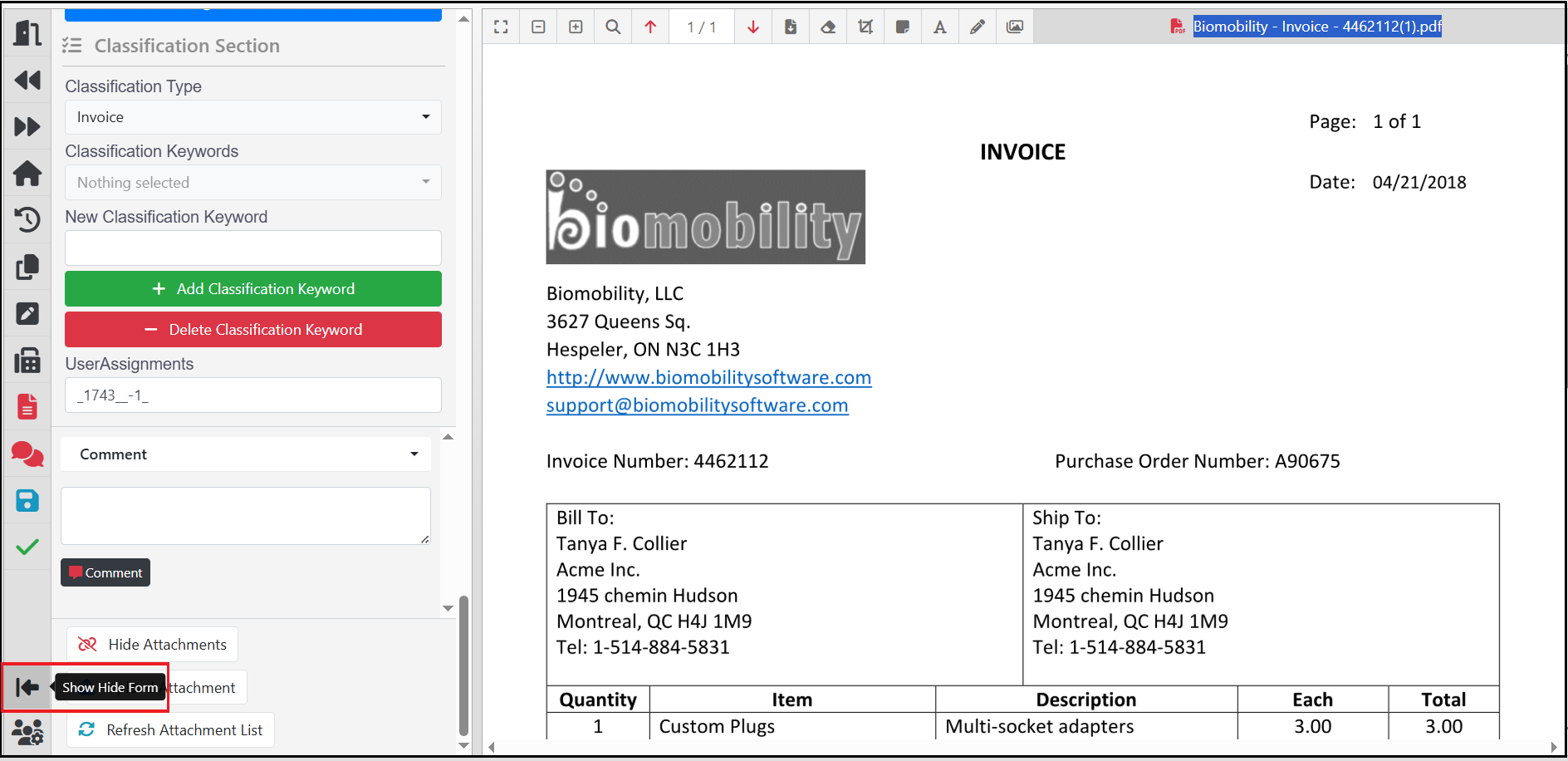Viewport: 1568px width, 761px height.
Task: Click comment panel scrollbar down arrow
Action: (x=448, y=609)
